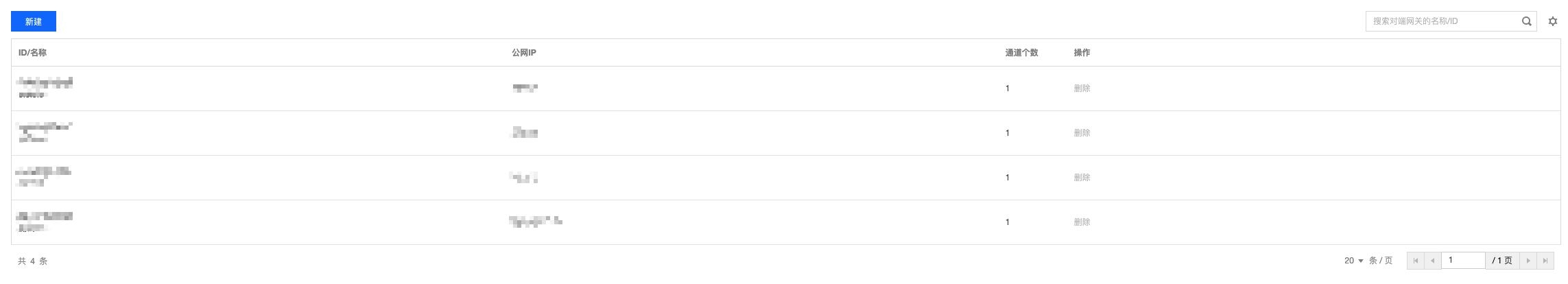Go to previous page arrow icon
The height and width of the screenshot is (284, 1568).
pos(1432,261)
